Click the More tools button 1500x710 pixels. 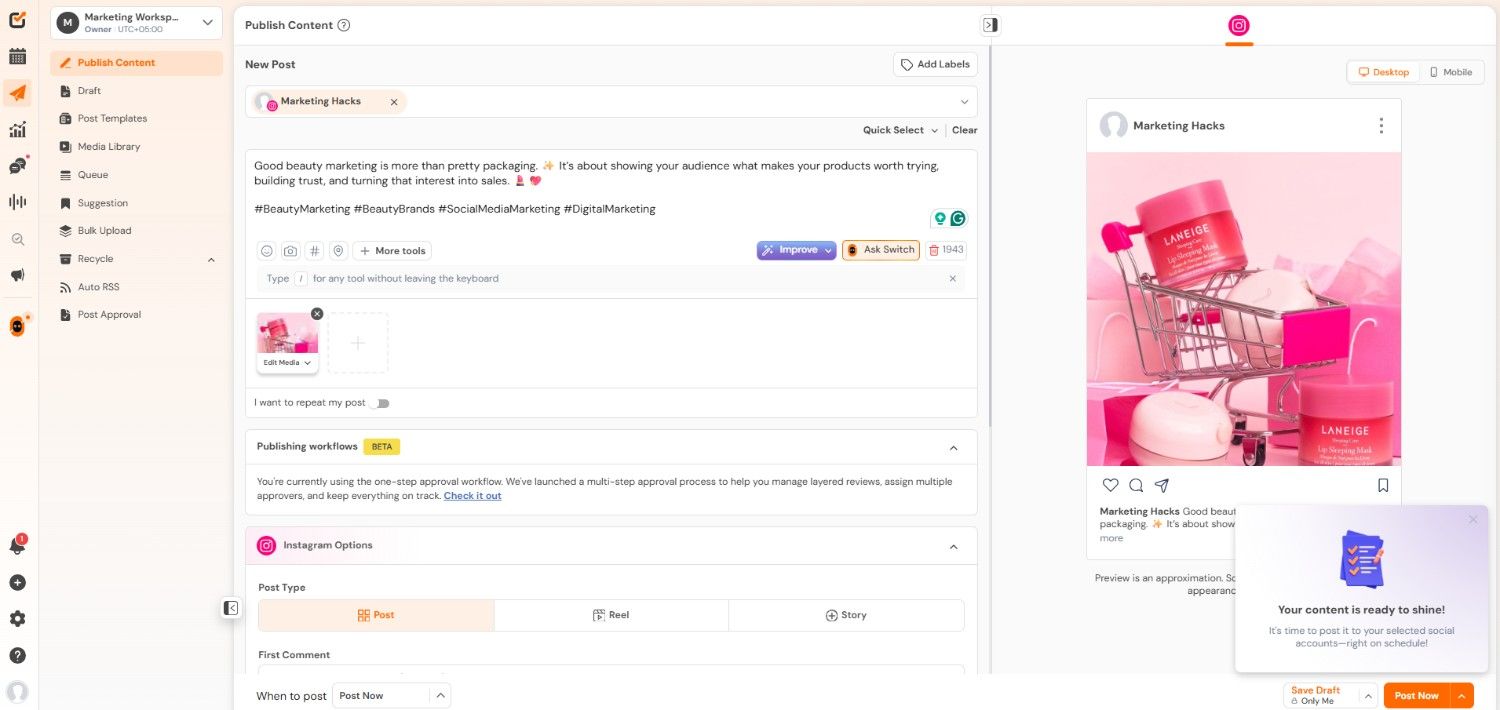(392, 251)
